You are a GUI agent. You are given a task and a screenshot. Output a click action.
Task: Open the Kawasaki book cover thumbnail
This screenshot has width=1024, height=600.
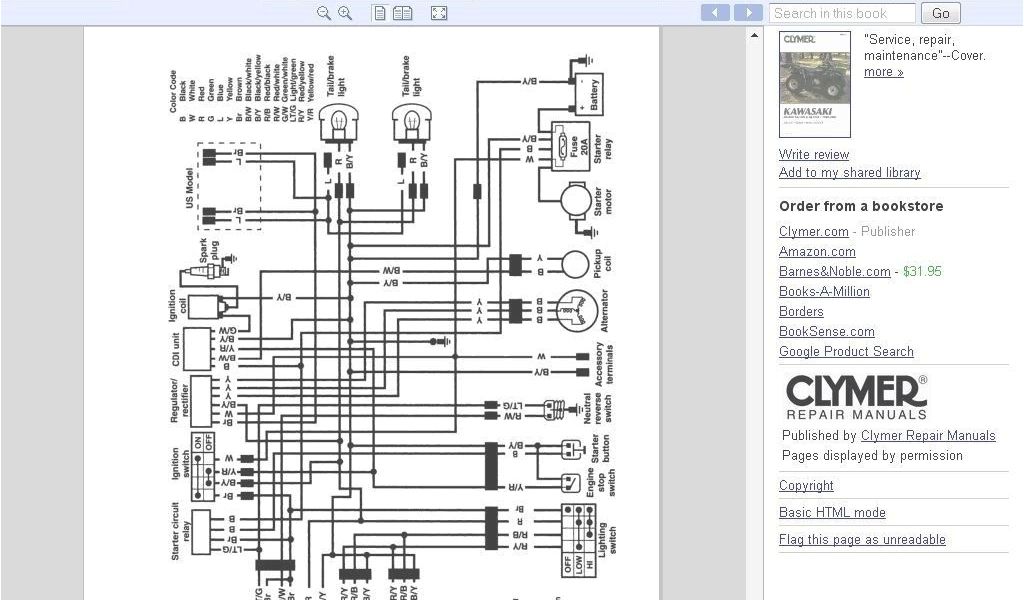coord(814,84)
